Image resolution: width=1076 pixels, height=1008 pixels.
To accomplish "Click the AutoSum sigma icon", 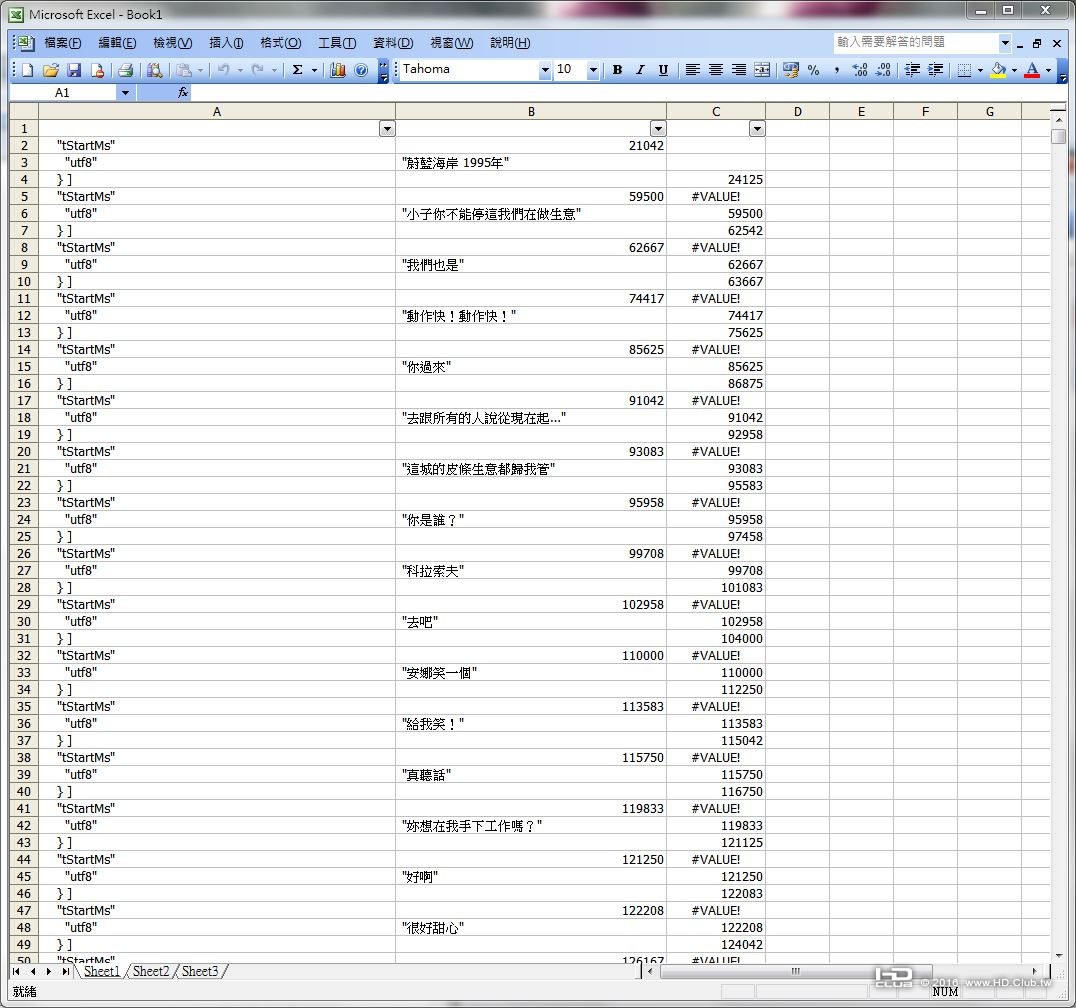I will 297,70.
